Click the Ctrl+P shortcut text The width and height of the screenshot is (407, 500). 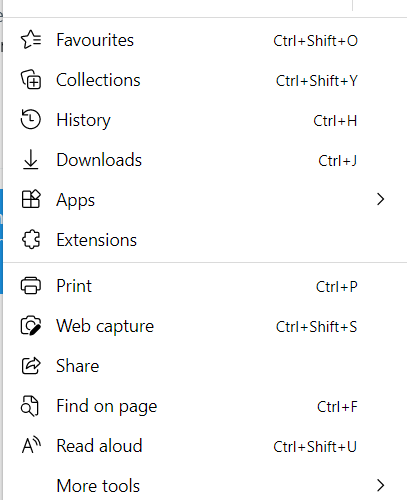337,287
